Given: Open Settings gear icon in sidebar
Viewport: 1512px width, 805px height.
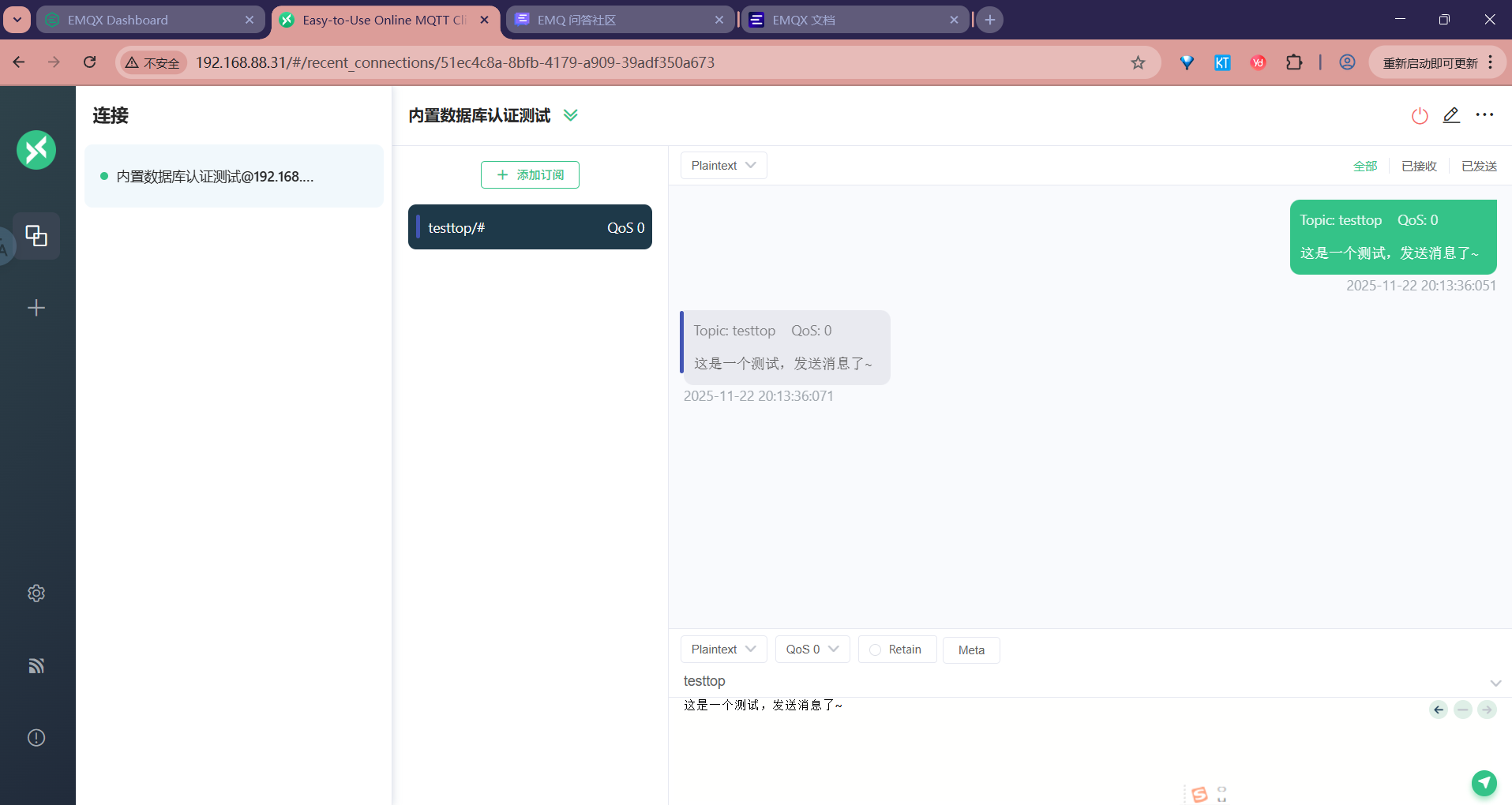Looking at the screenshot, I should tap(36, 593).
